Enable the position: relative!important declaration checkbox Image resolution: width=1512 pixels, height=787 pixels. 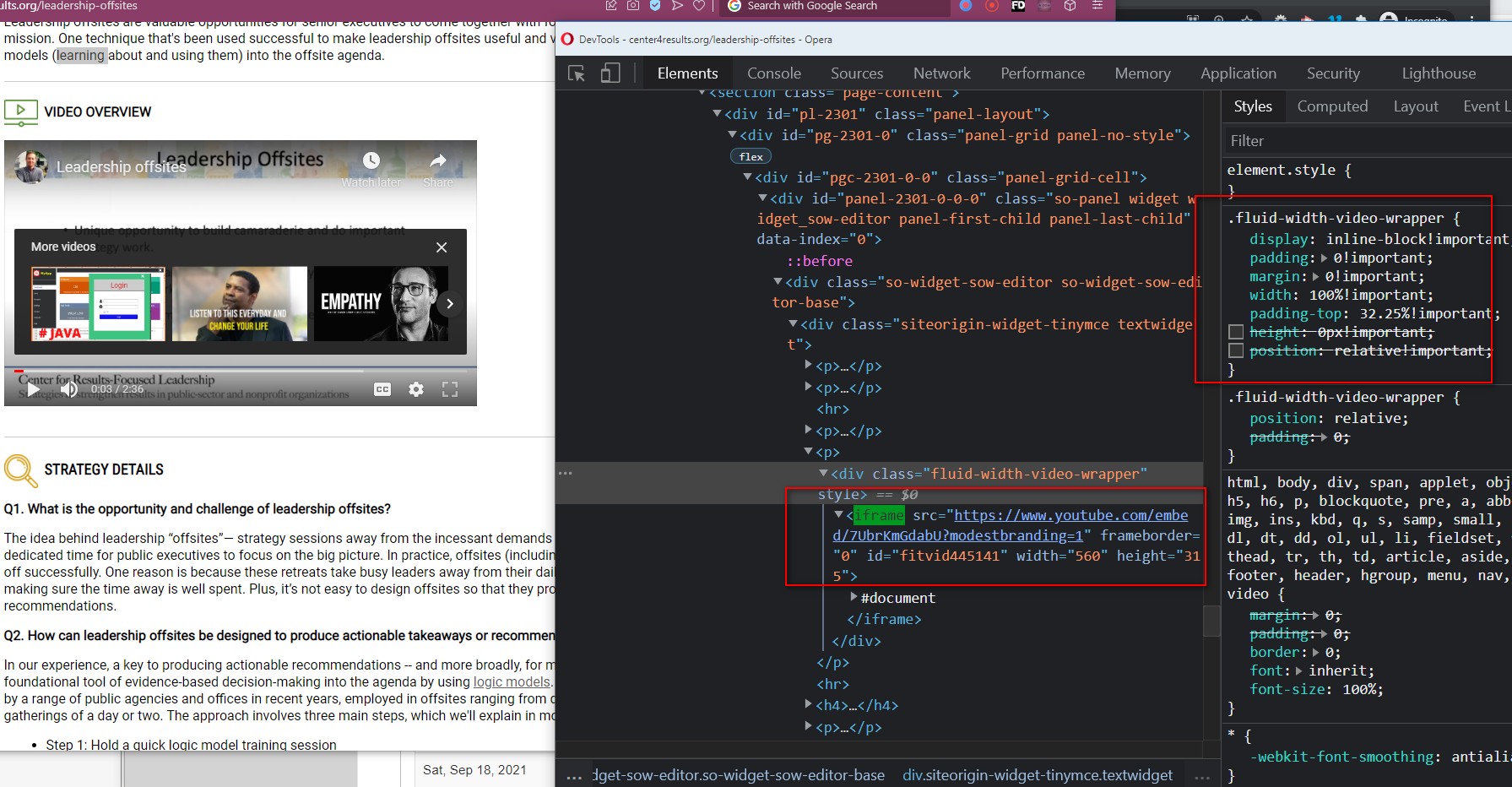coord(1236,350)
